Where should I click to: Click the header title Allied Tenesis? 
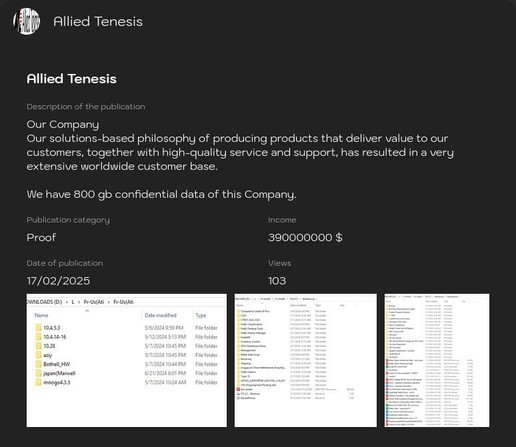[x=98, y=21]
